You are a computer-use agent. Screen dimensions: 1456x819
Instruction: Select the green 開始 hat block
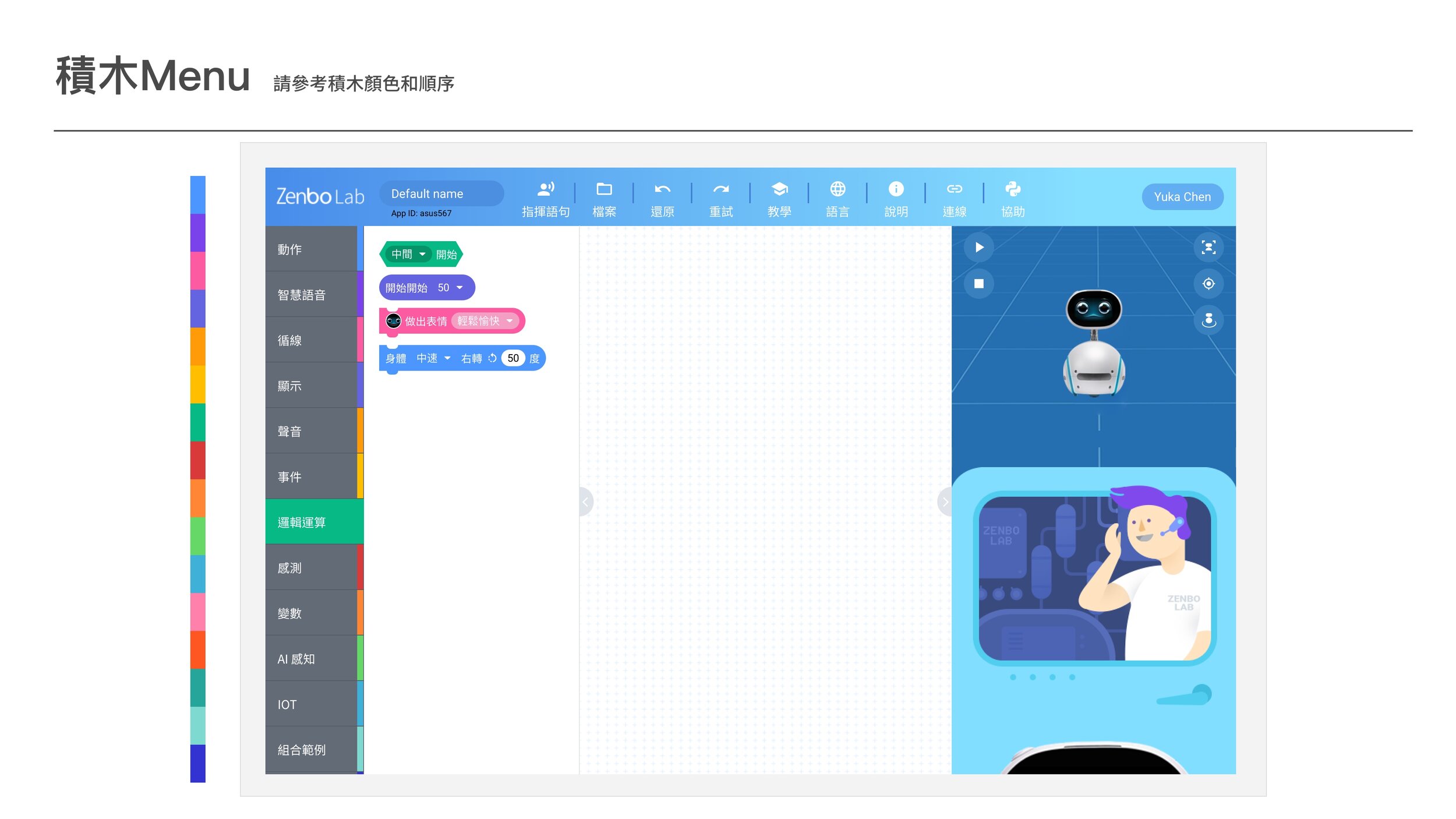point(421,254)
